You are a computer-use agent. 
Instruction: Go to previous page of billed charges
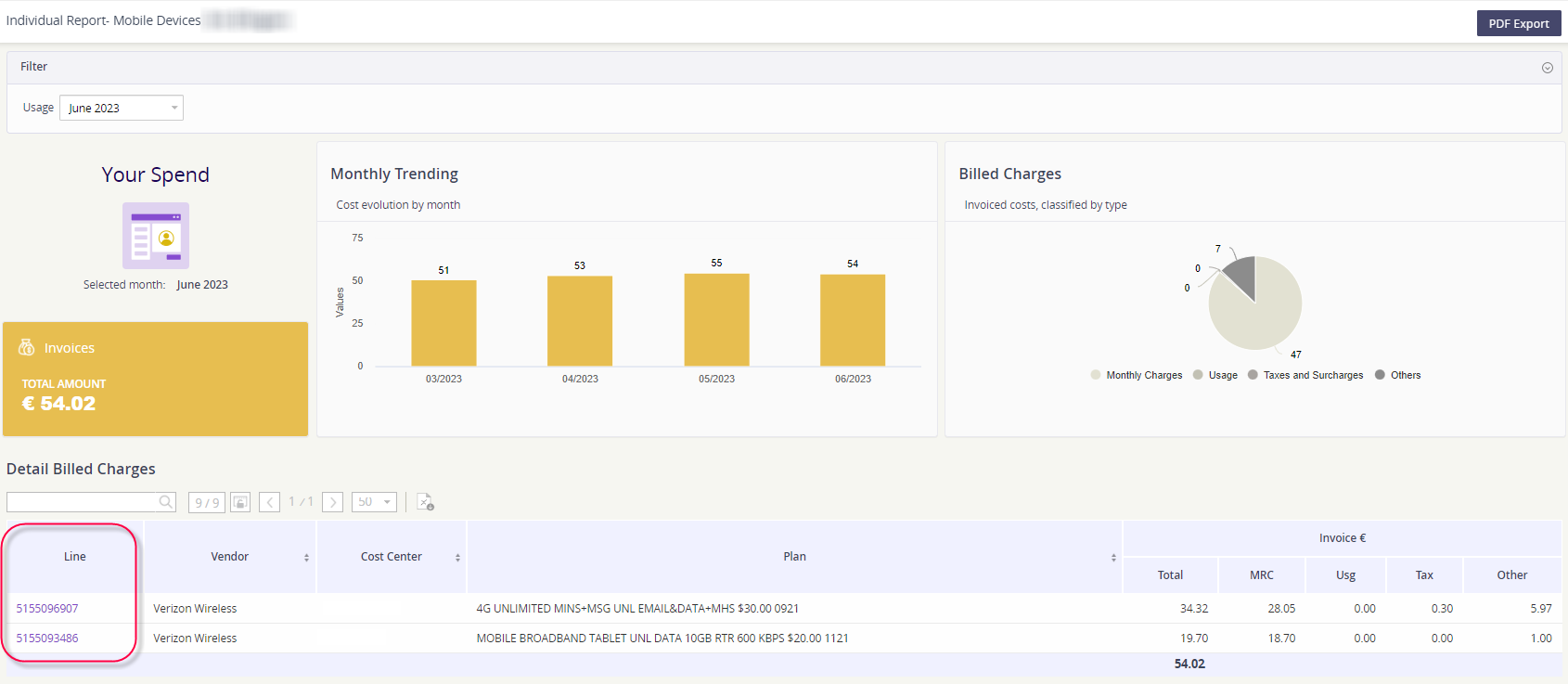[x=270, y=502]
